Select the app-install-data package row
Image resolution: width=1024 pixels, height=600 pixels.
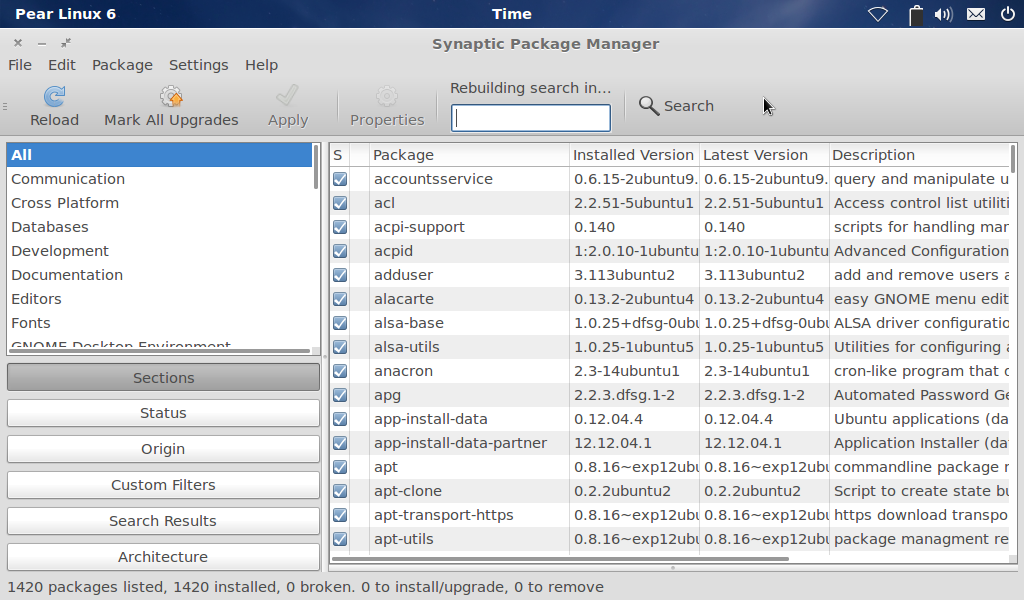pyautogui.click(x=669, y=419)
